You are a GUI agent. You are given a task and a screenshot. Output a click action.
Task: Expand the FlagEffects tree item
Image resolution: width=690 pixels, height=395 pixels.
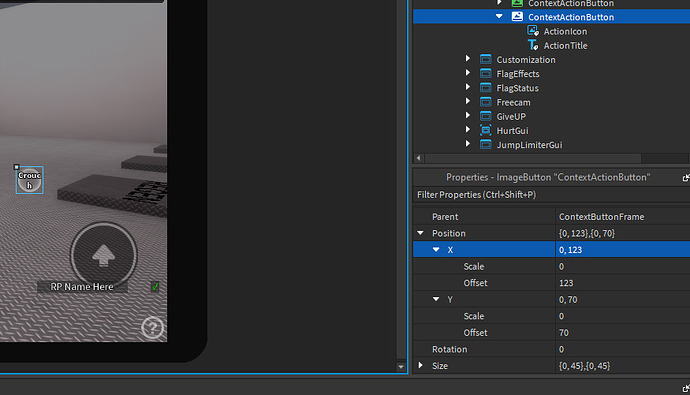pyautogui.click(x=468, y=73)
